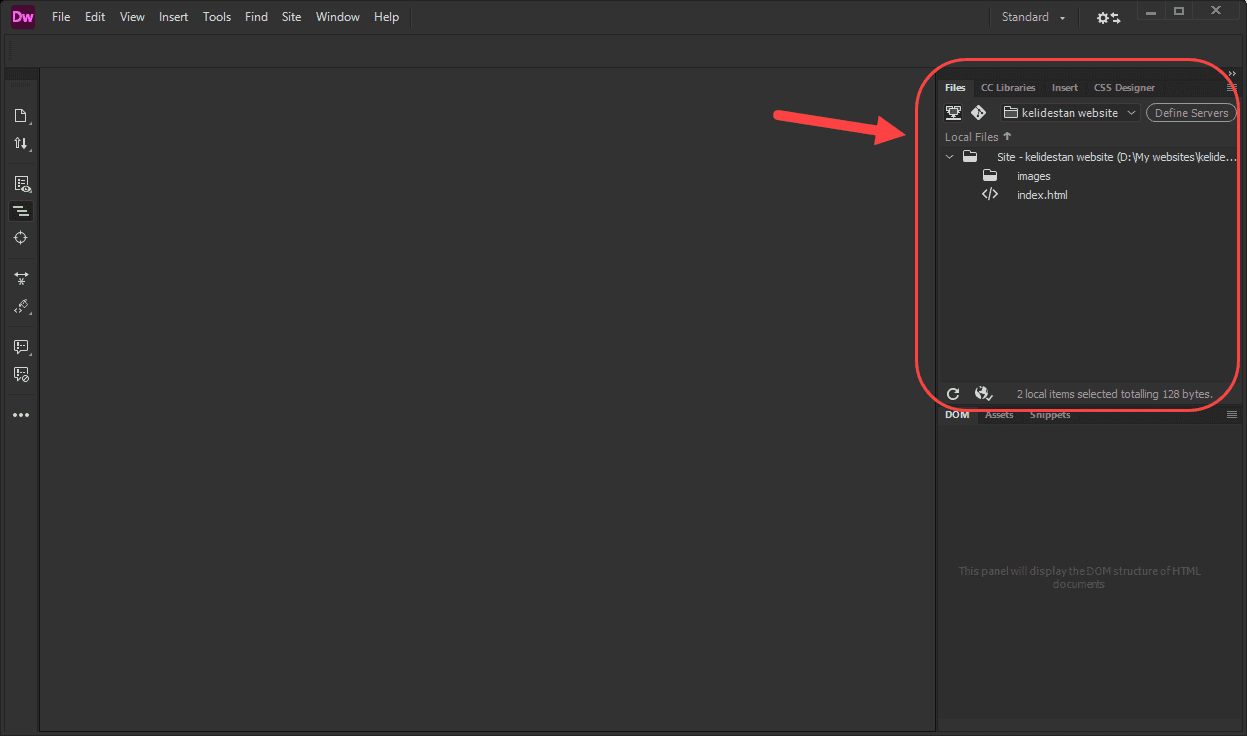Open the File menu

point(61,17)
